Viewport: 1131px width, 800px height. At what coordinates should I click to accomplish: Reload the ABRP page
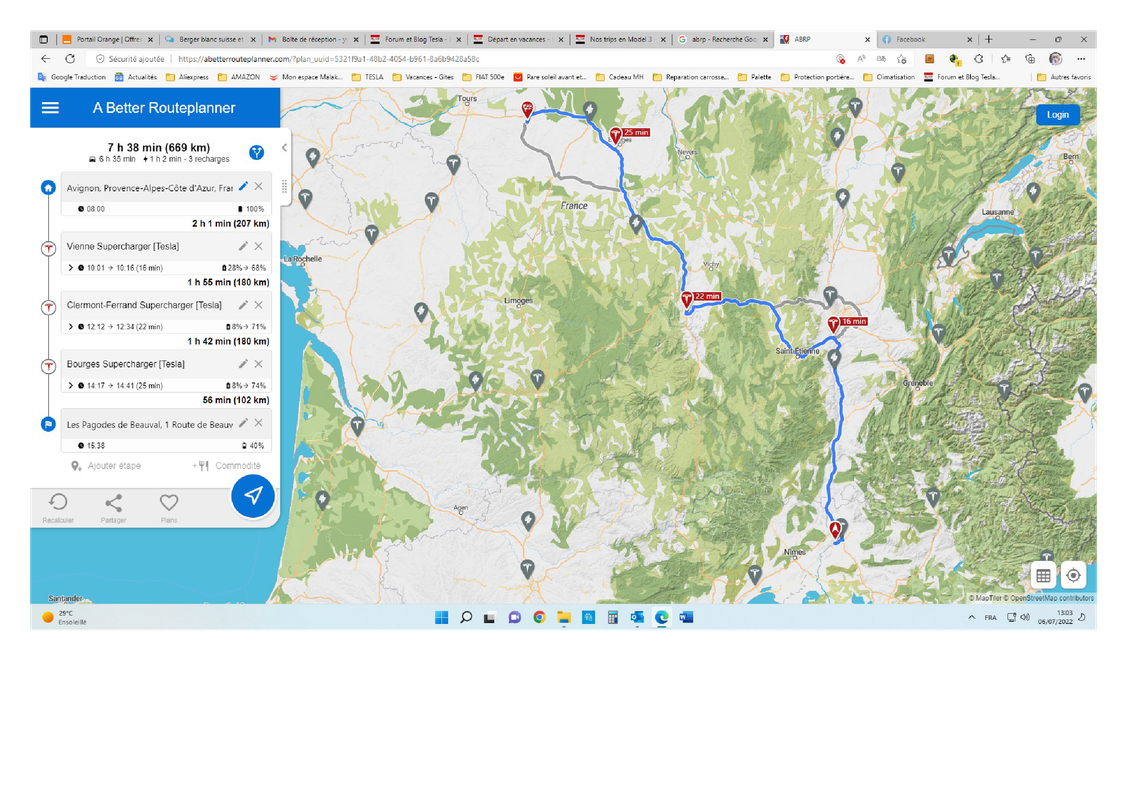(70, 59)
